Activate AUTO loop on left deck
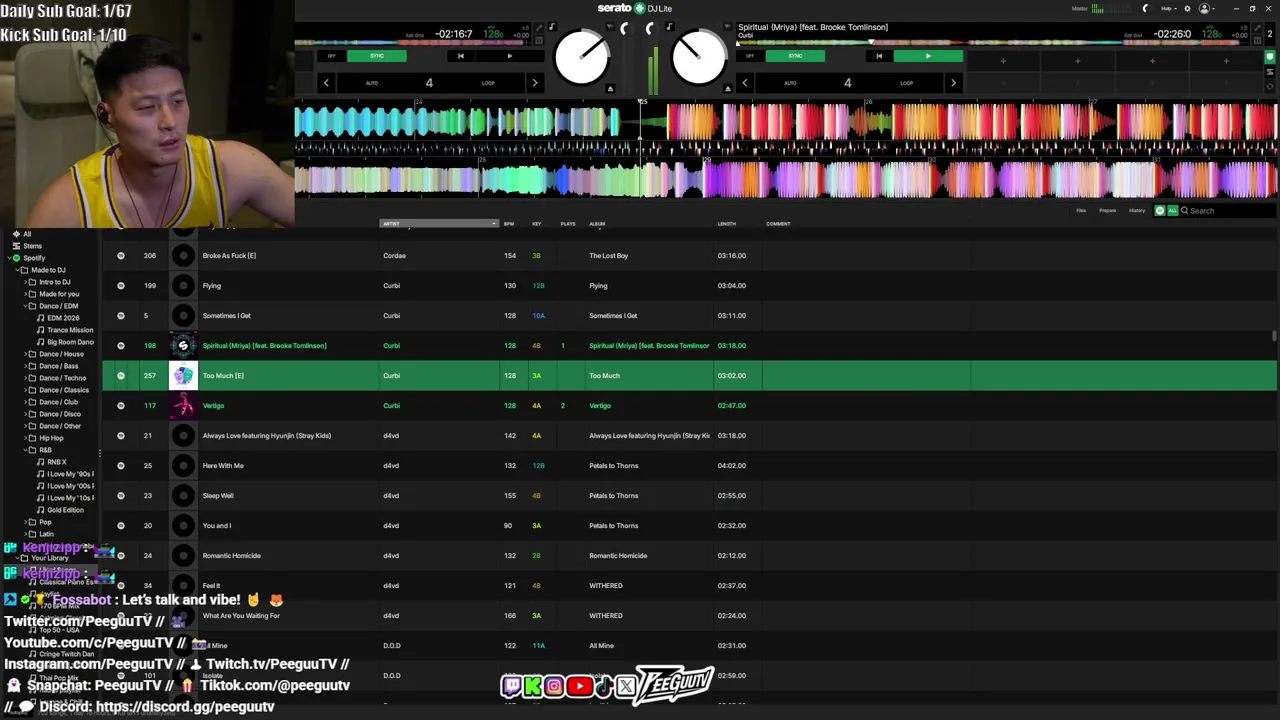Viewport: 1280px width, 720px height. click(372, 83)
